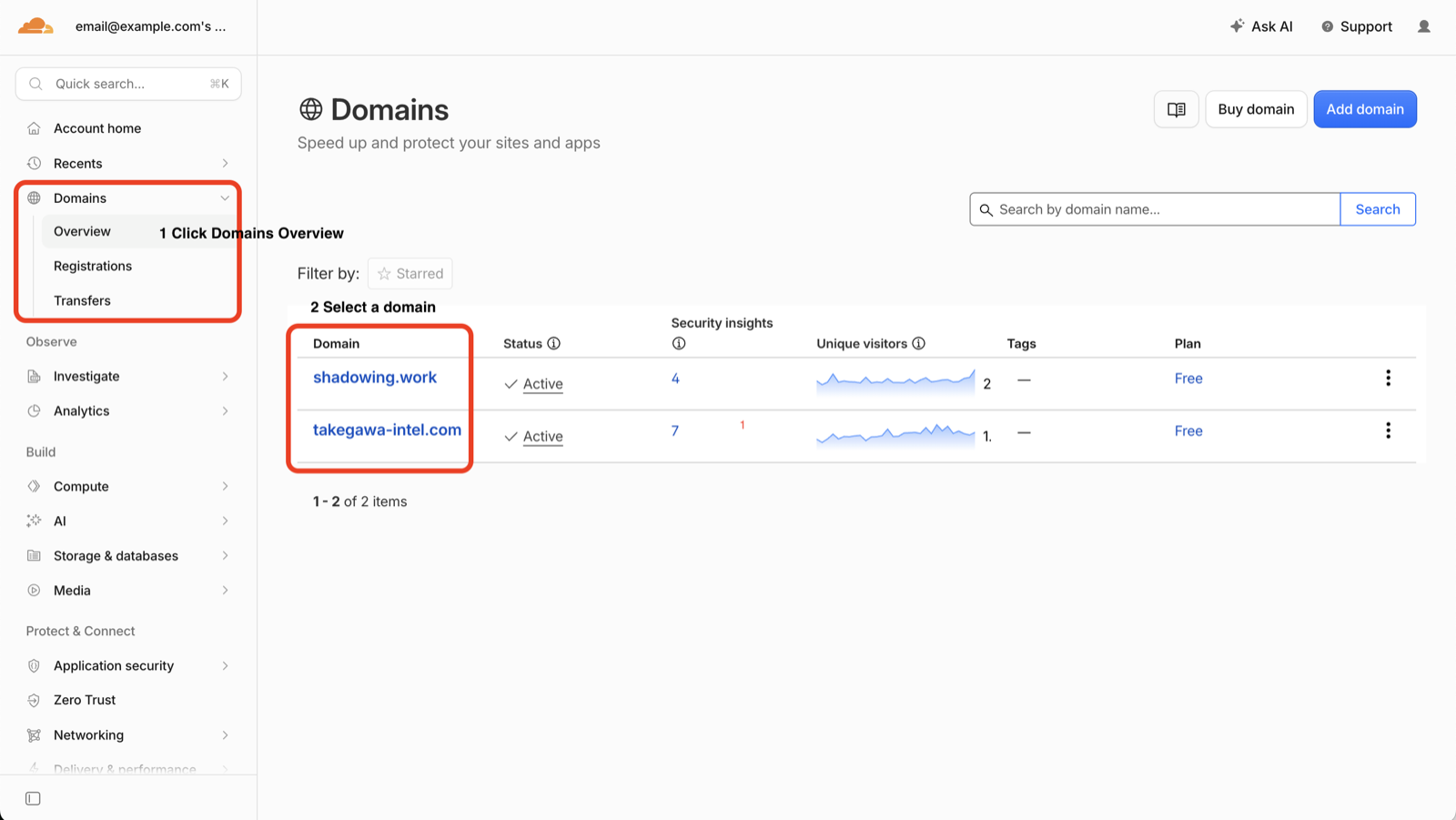Click the Cloudflare logo
The height and width of the screenshot is (820, 1456).
coord(35,26)
